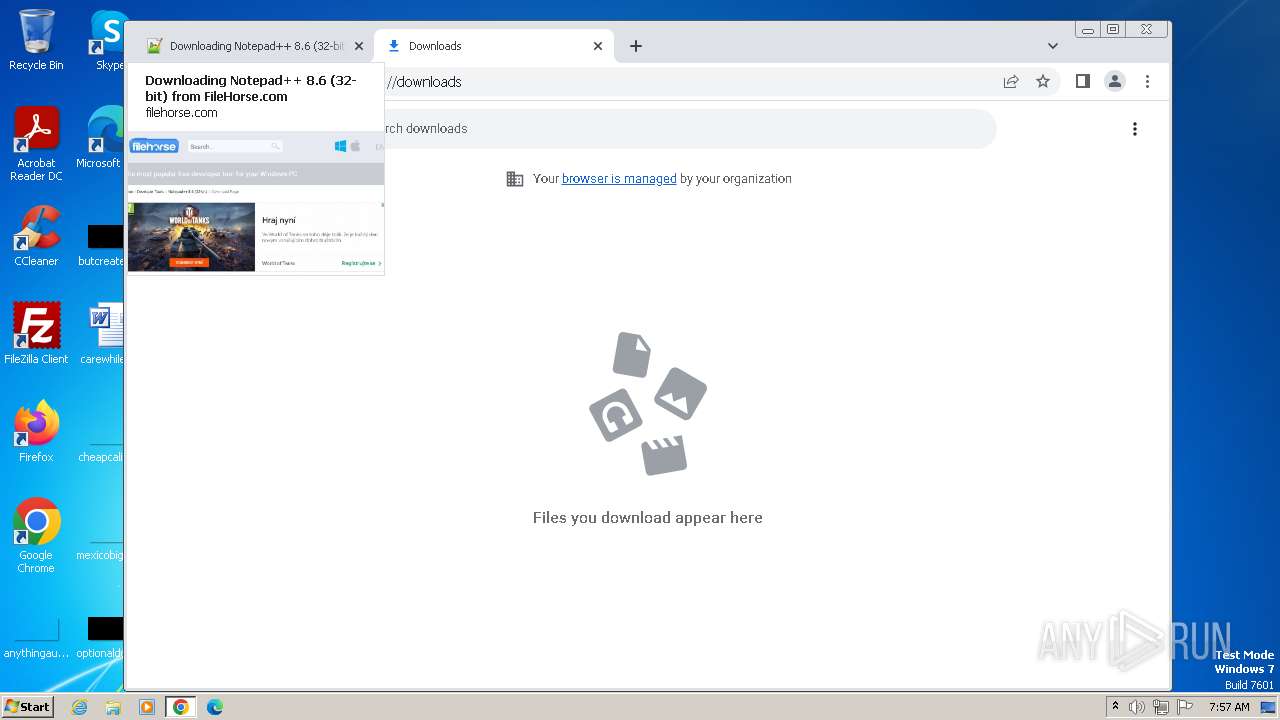1280x720 pixels.
Task: Click the FileHorse tab preview thumbnail
Action: click(x=255, y=203)
